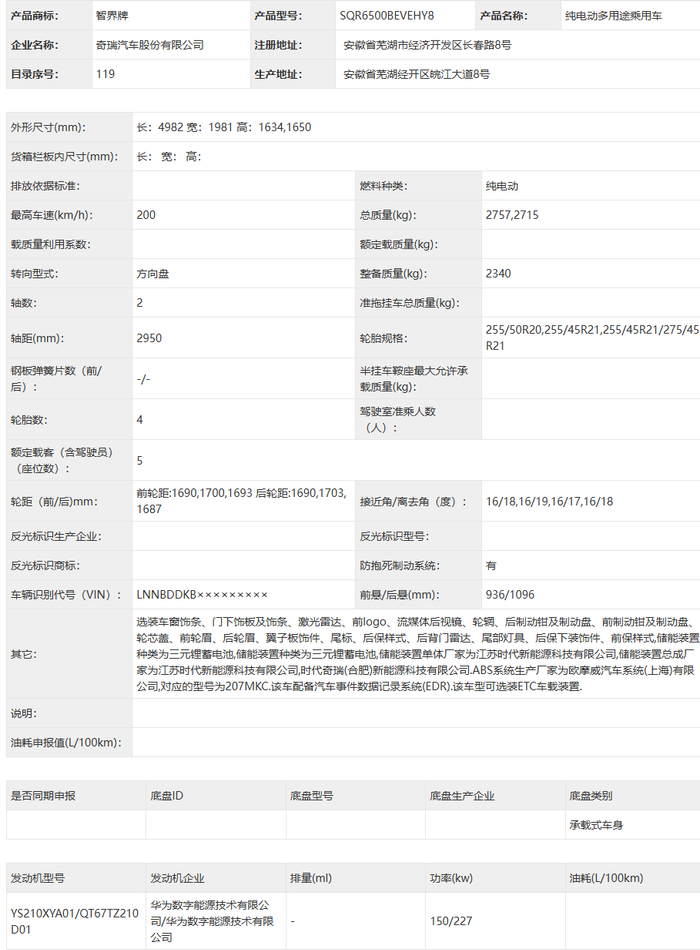Click the 底盘ID column header
The height and width of the screenshot is (950, 700).
(x=167, y=796)
